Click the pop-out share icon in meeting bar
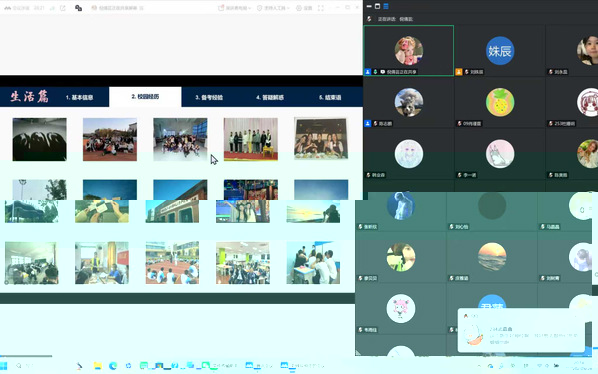The image size is (598, 374). click(63, 8)
